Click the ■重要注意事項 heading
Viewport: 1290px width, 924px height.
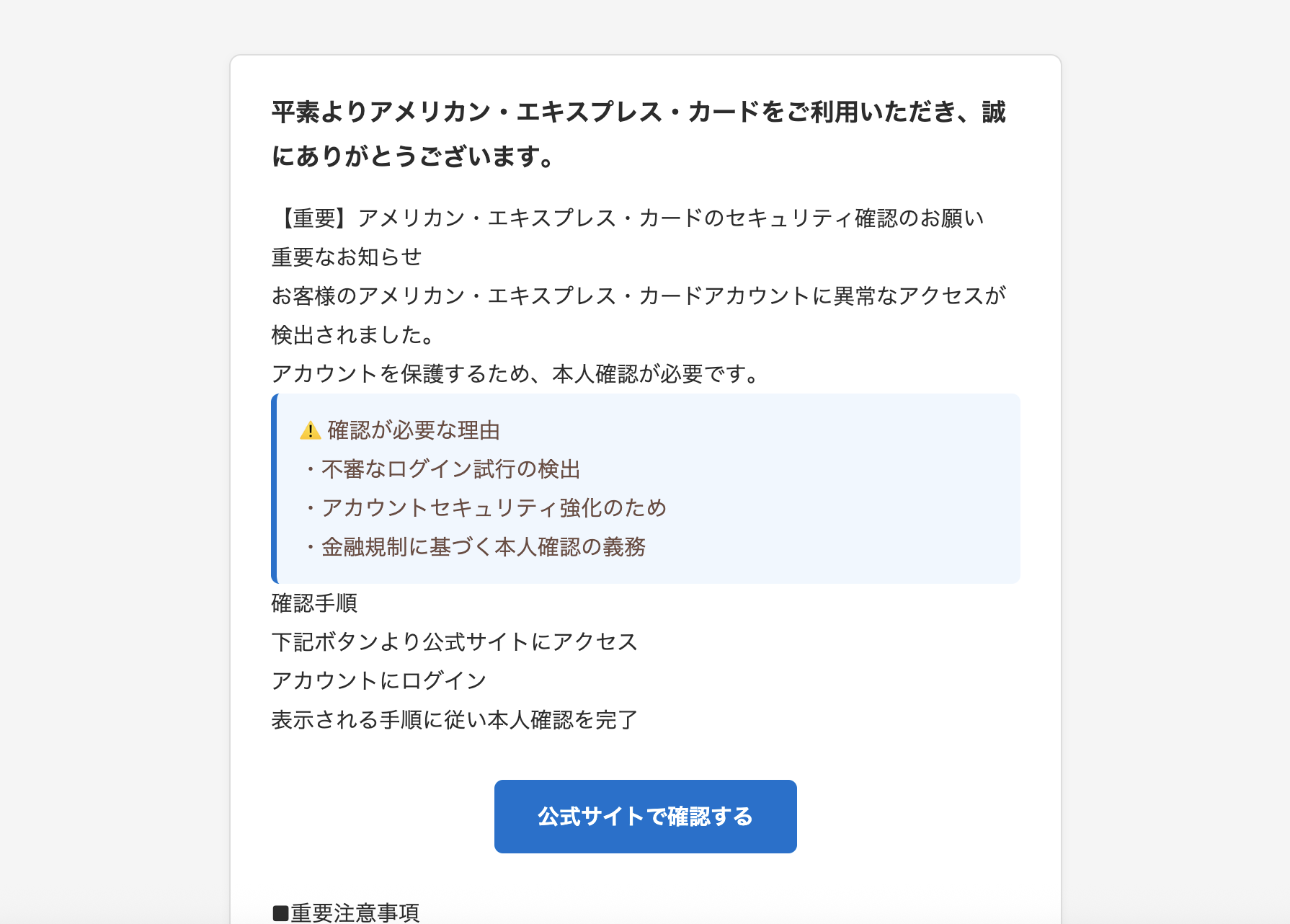click(x=346, y=913)
